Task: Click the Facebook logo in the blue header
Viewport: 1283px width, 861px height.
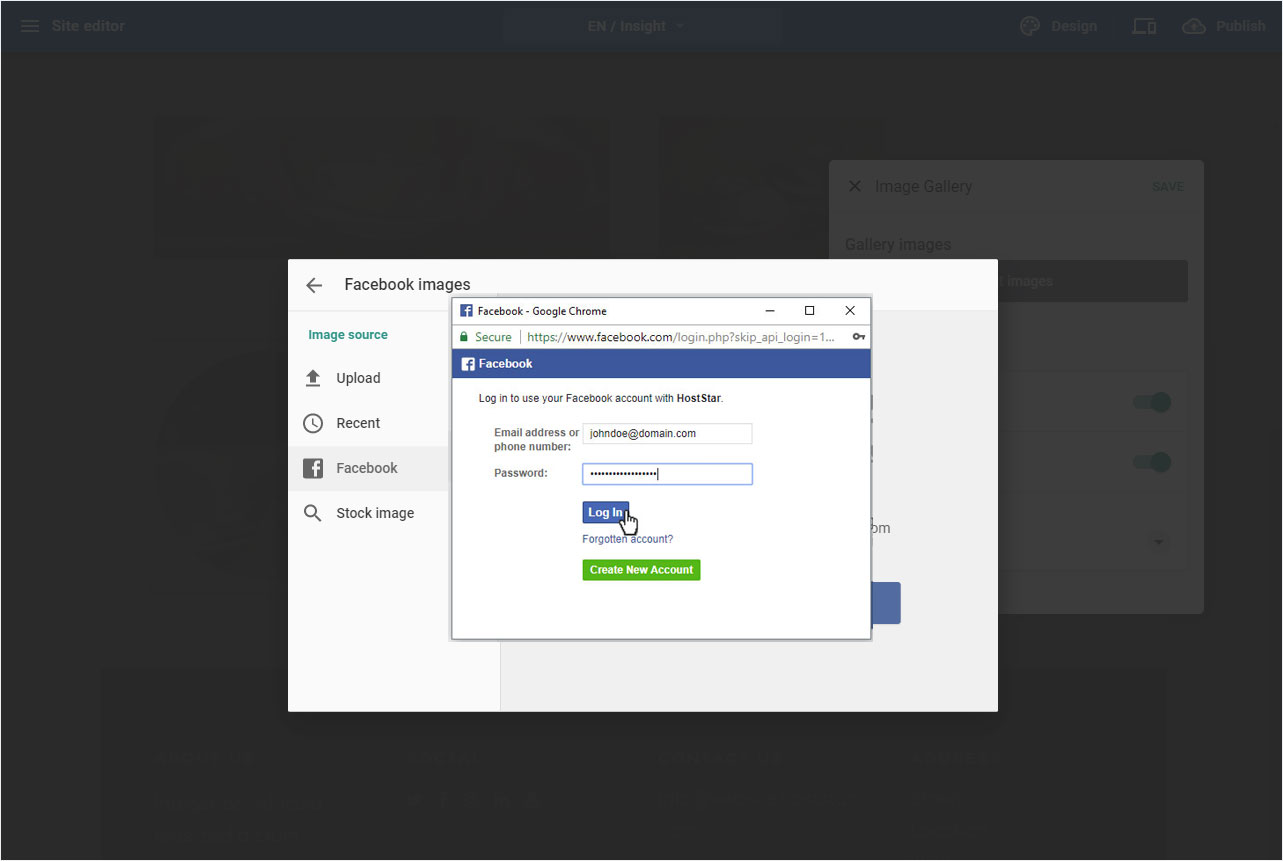Action: tap(468, 364)
